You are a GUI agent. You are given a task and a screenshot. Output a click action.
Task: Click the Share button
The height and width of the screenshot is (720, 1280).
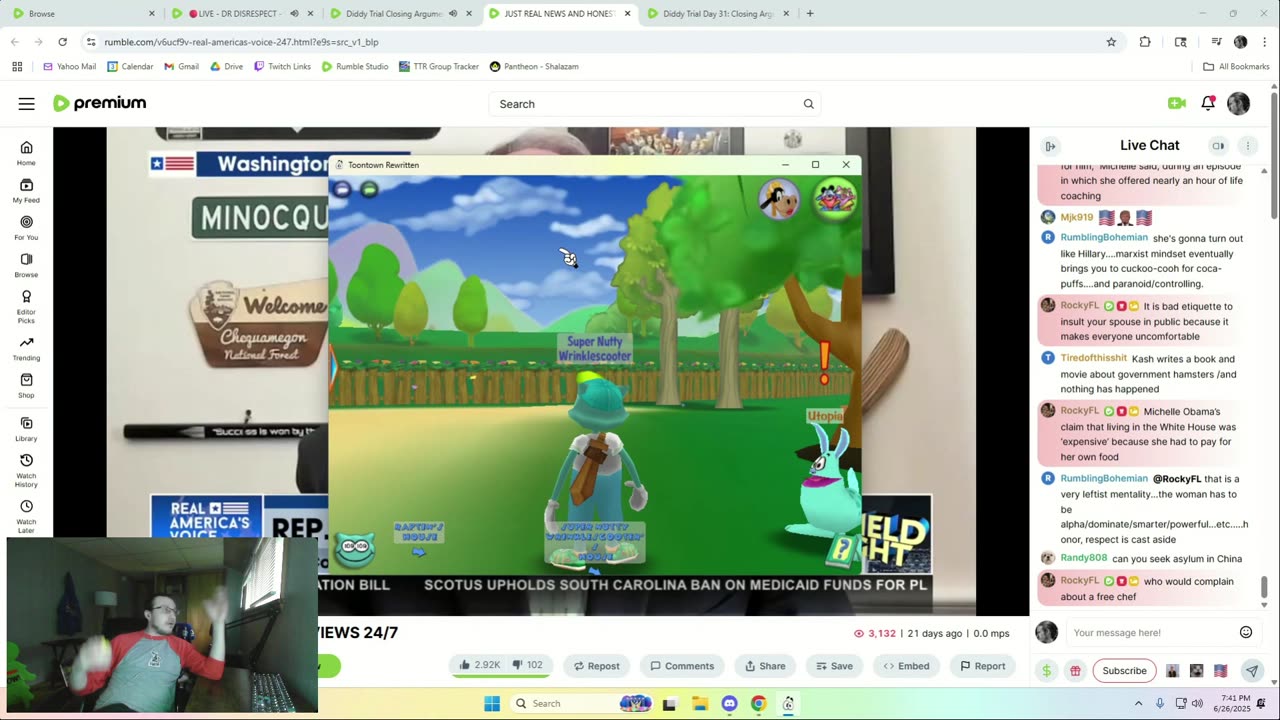pyautogui.click(x=765, y=666)
